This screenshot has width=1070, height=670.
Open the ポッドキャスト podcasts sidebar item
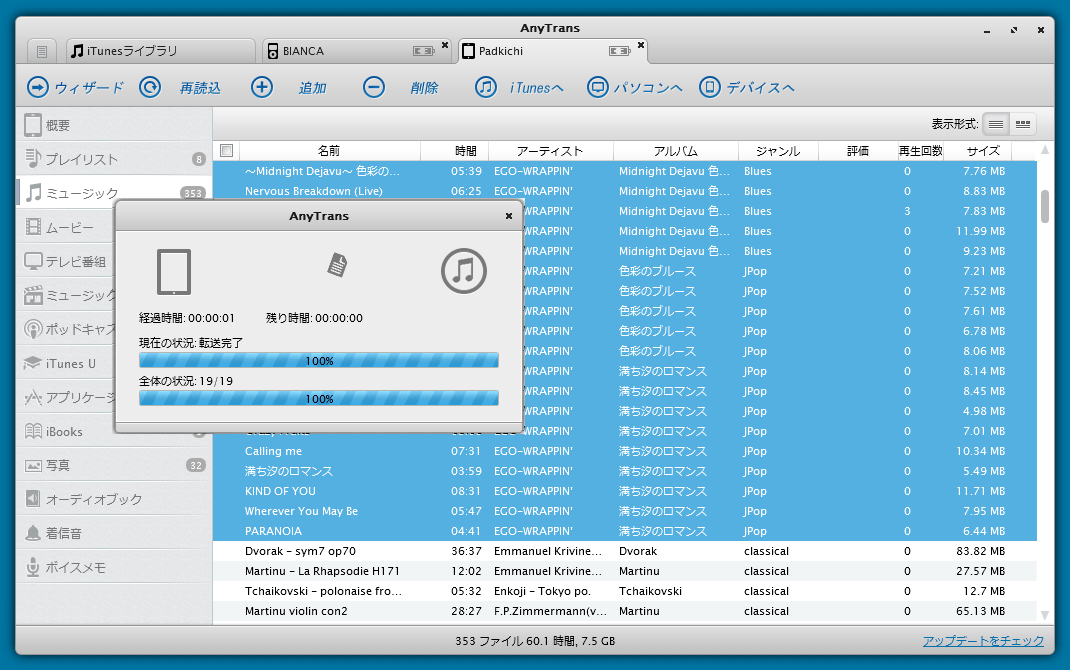click(66, 330)
